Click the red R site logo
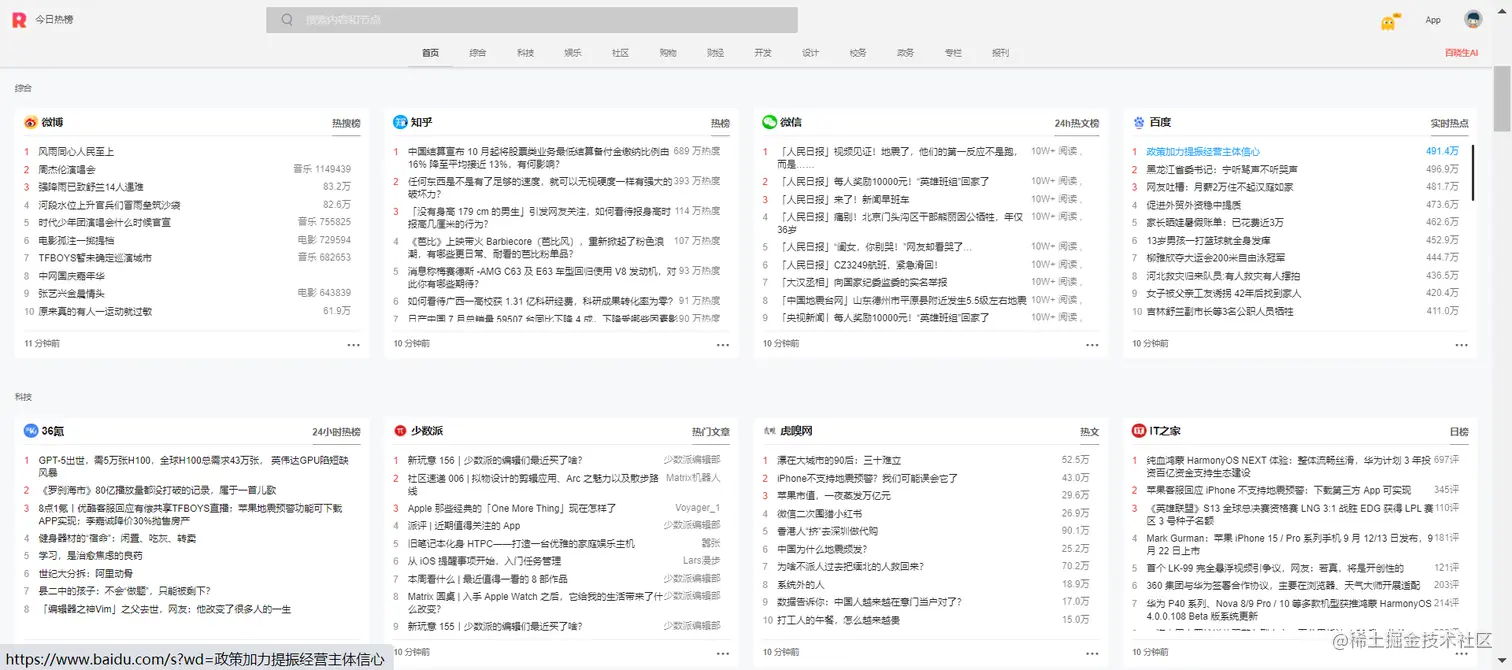Screen dimensions: 1512x670 pos(19,20)
